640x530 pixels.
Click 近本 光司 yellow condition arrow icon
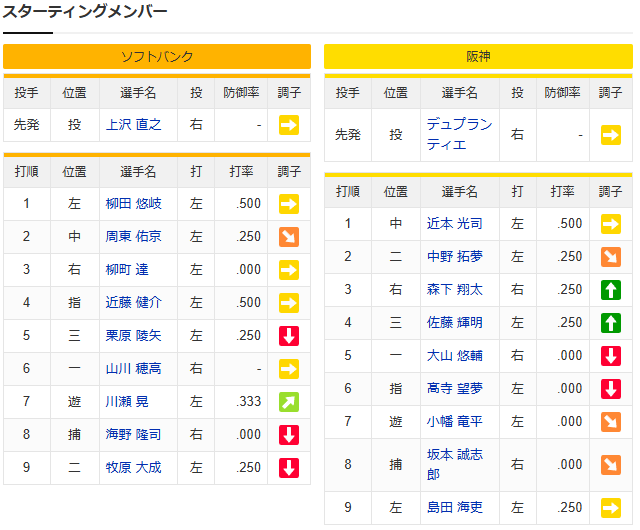611,224
